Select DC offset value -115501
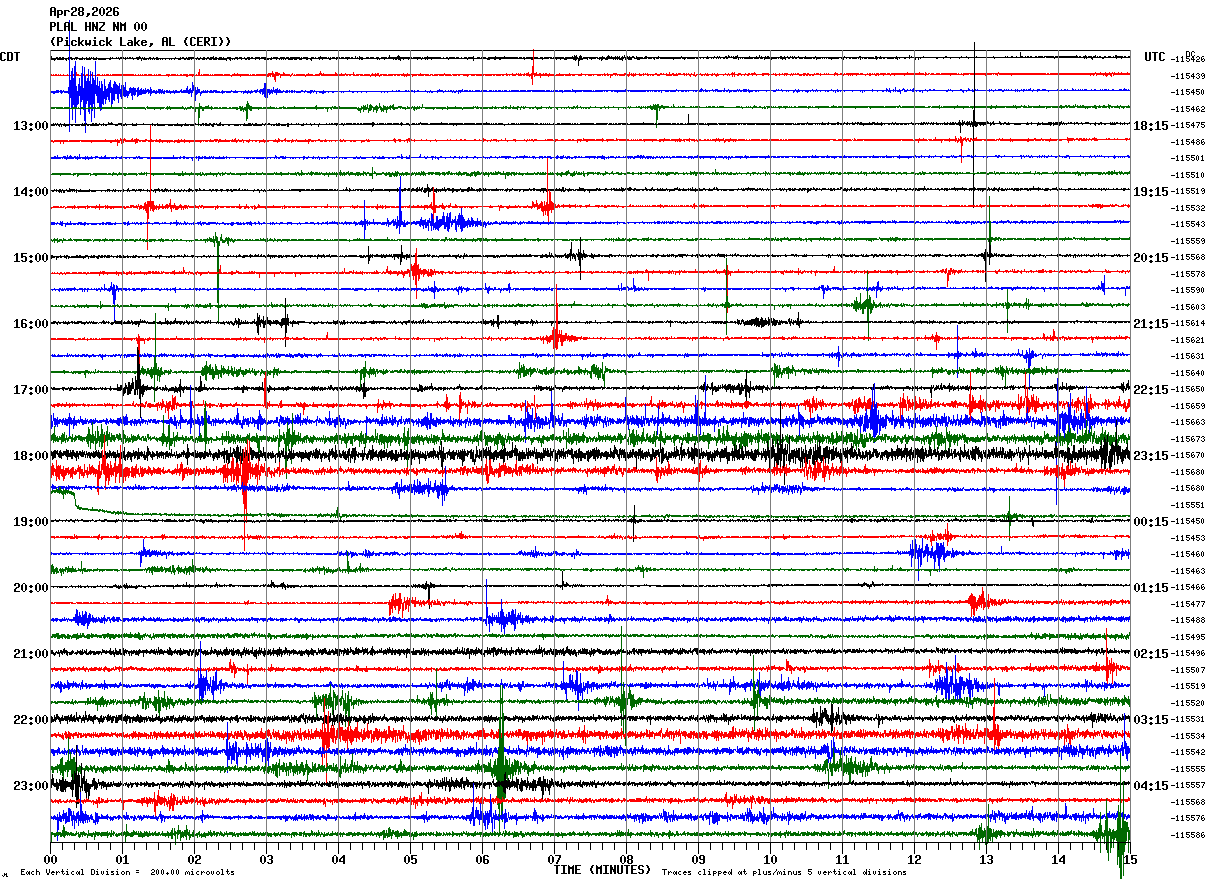This screenshot has width=1210, height=886. (x=1188, y=158)
